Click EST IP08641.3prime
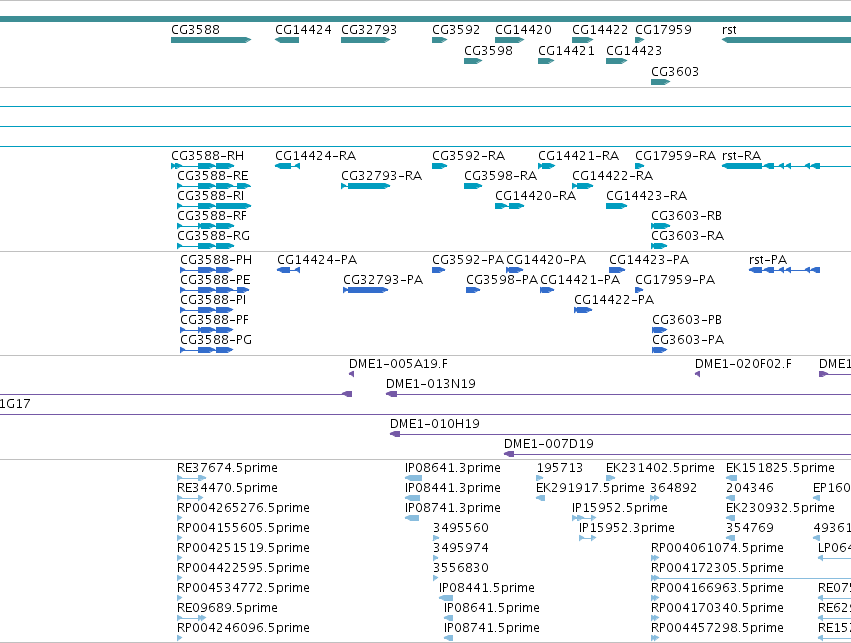Image resolution: width=851 pixels, height=643 pixels. coord(453,468)
